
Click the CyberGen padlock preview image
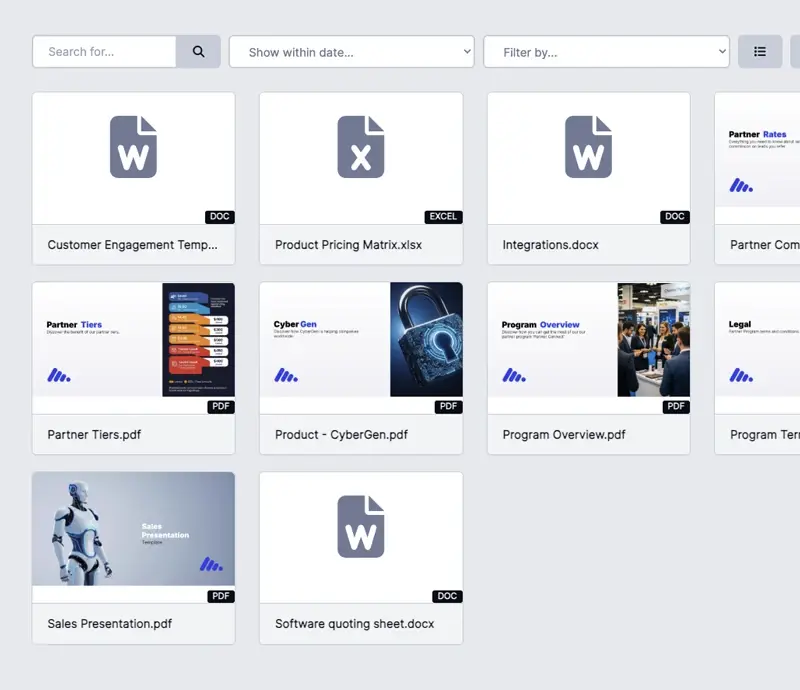click(426, 340)
